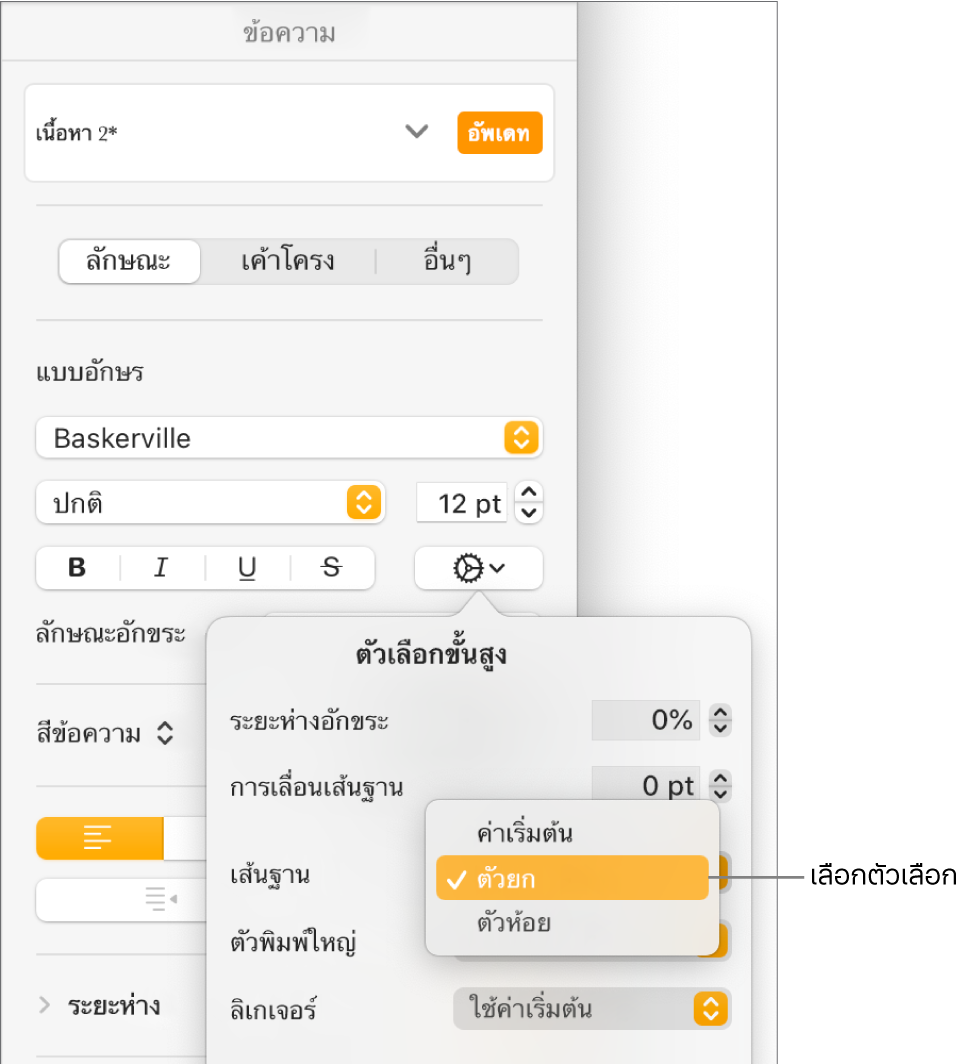Open Baskerville font popup menu
This screenshot has width=971, height=1064.
pyautogui.click(x=289, y=438)
